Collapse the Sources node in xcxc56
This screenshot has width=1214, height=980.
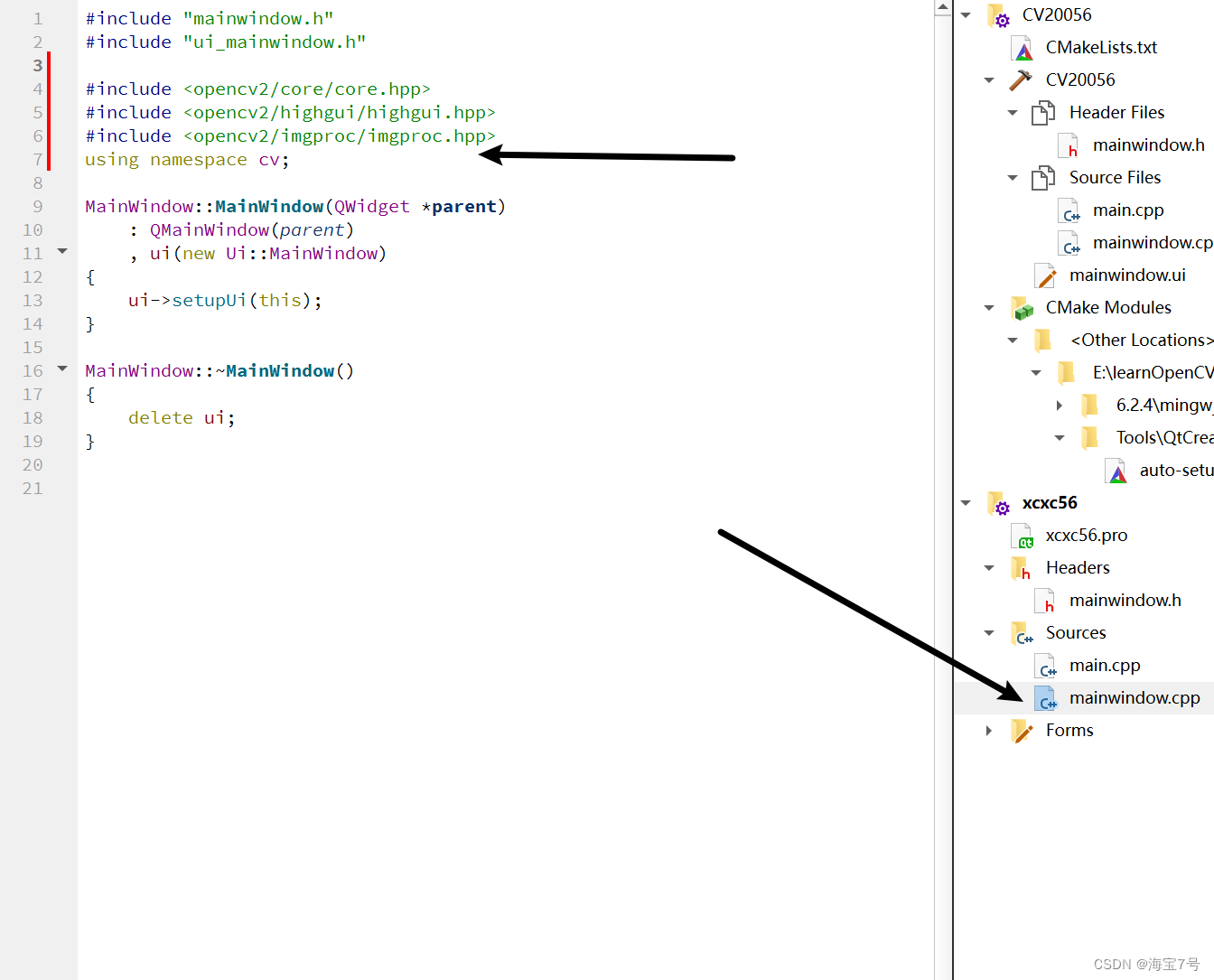tap(989, 633)
